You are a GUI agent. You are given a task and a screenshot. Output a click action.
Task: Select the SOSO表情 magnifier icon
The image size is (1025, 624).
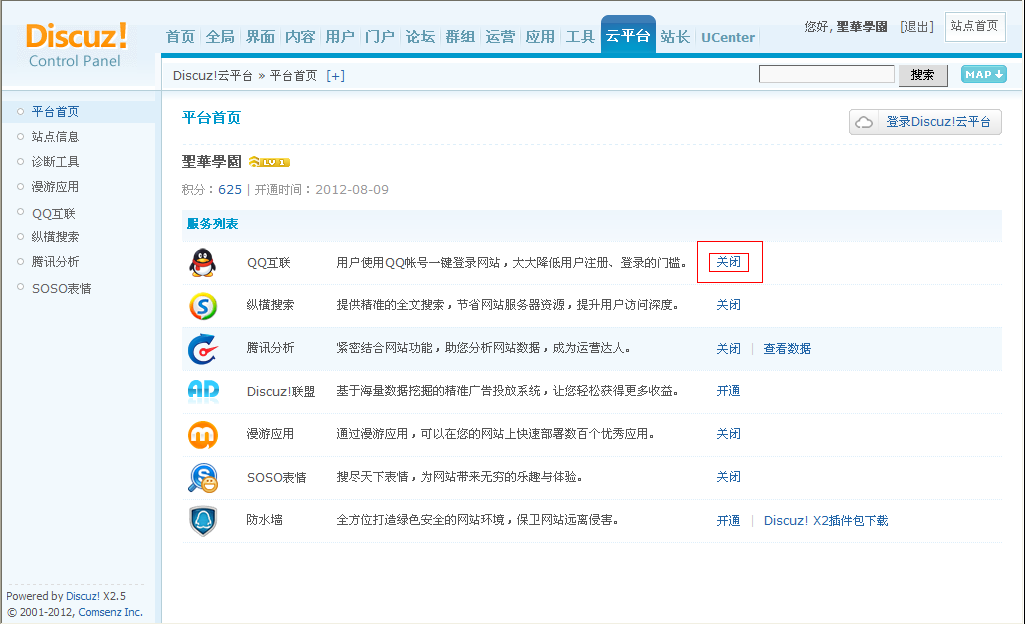[202, 477]
